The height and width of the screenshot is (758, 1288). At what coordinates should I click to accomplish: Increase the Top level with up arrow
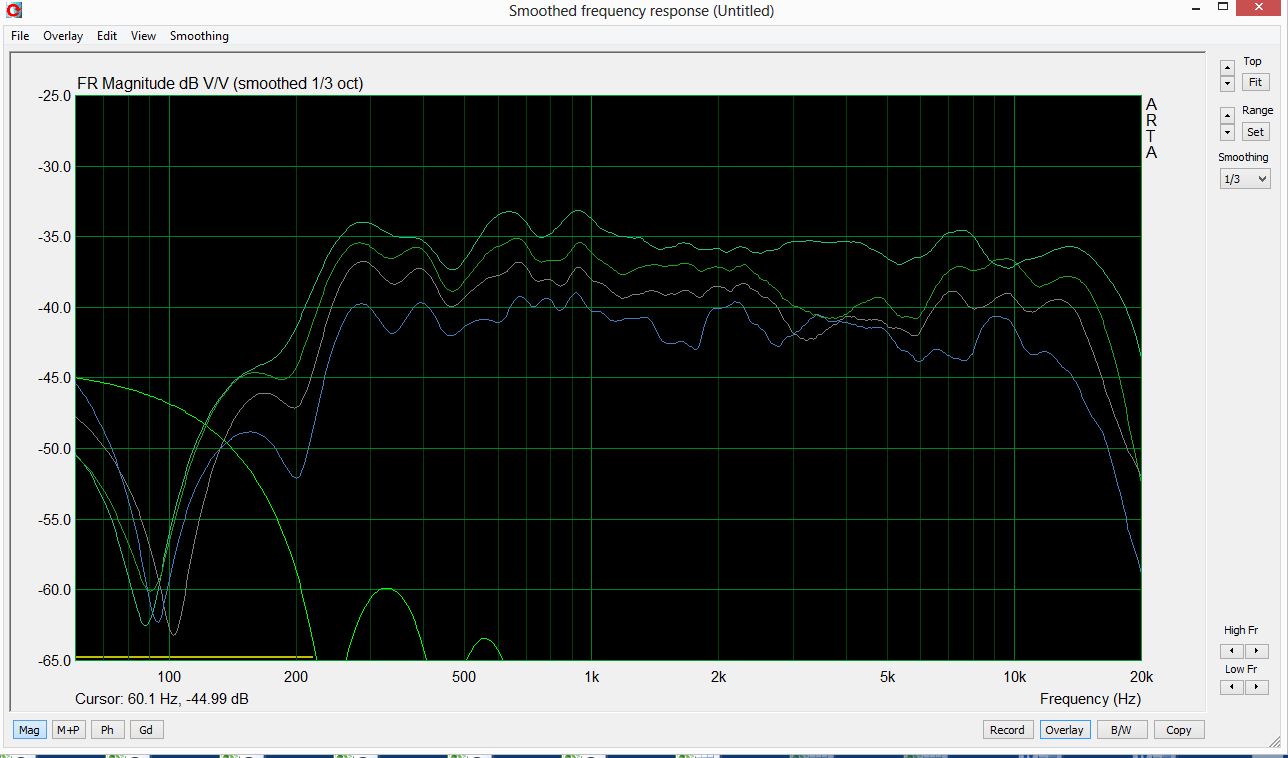(1228, 67)
